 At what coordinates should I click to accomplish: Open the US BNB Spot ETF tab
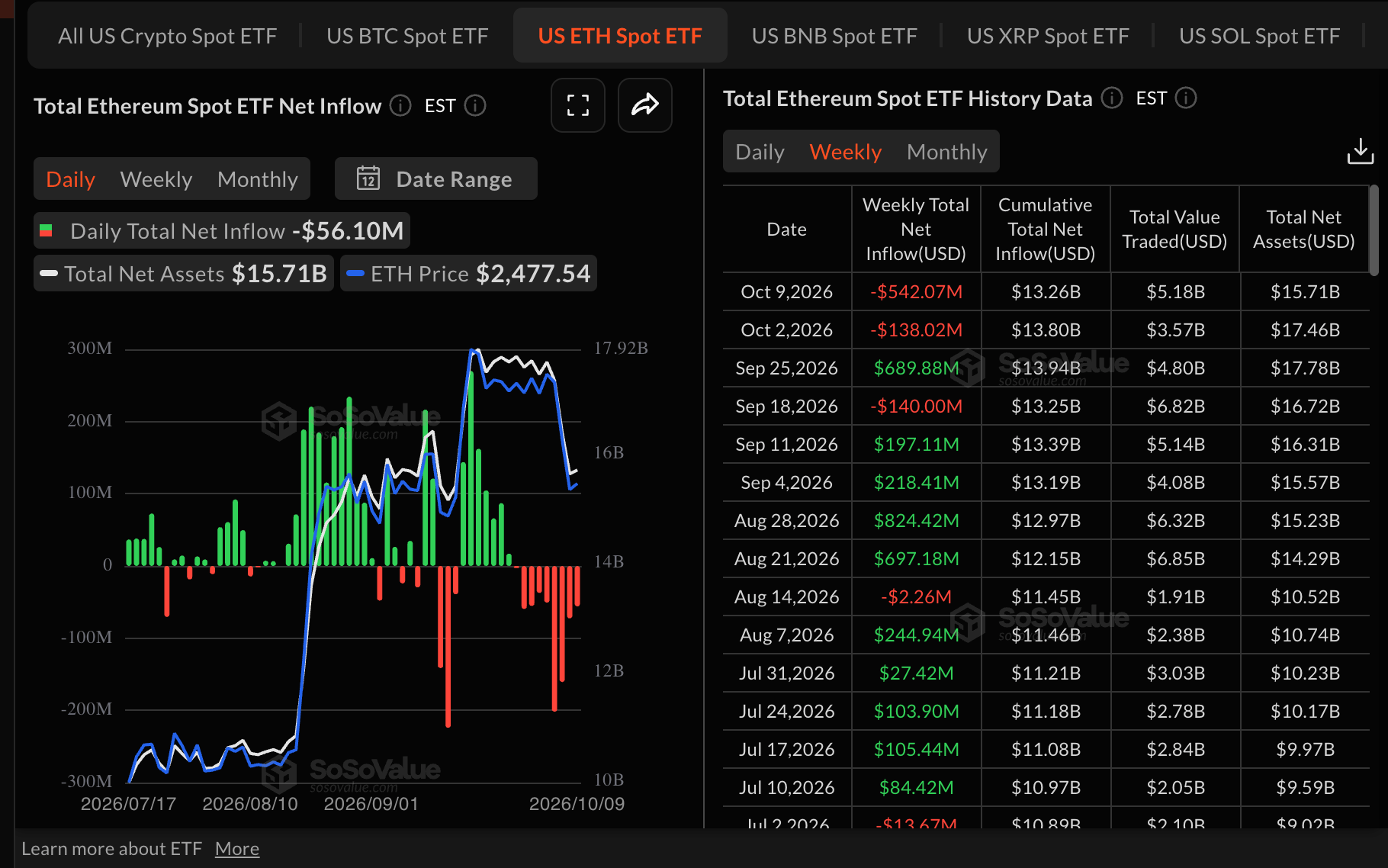(834, 36)
